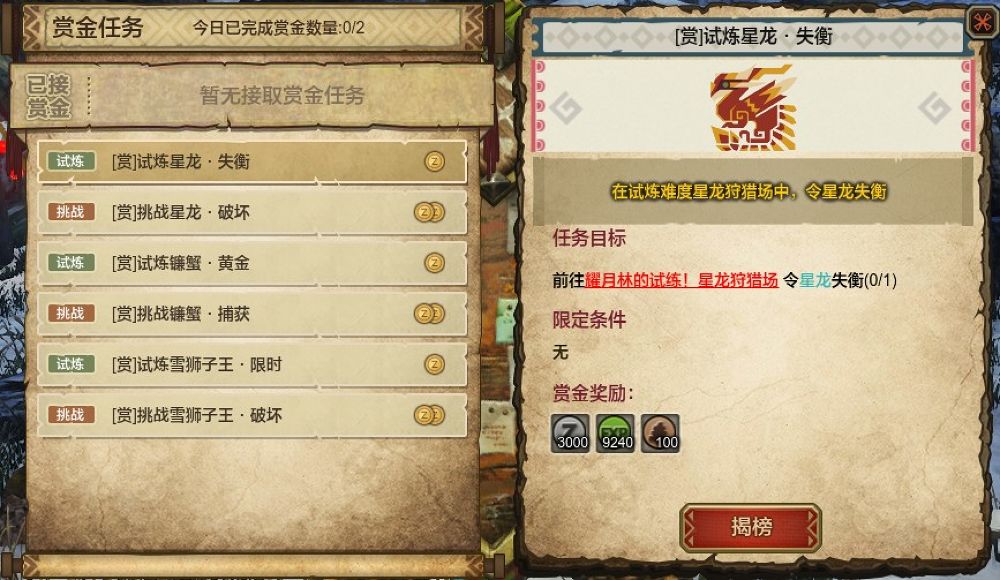Click the zenny 3000 reward icon
This screenshot has height=580, width=1000.
(x=570, y=433)
